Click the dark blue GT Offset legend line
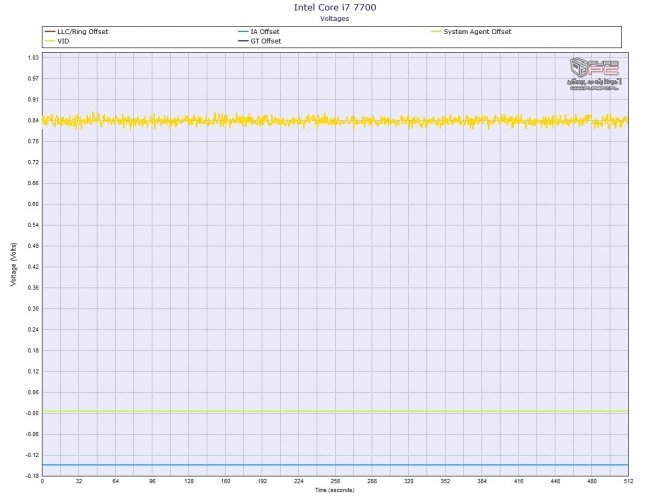The width and height of the screenshot is (670, 502). tap(244, 41)
